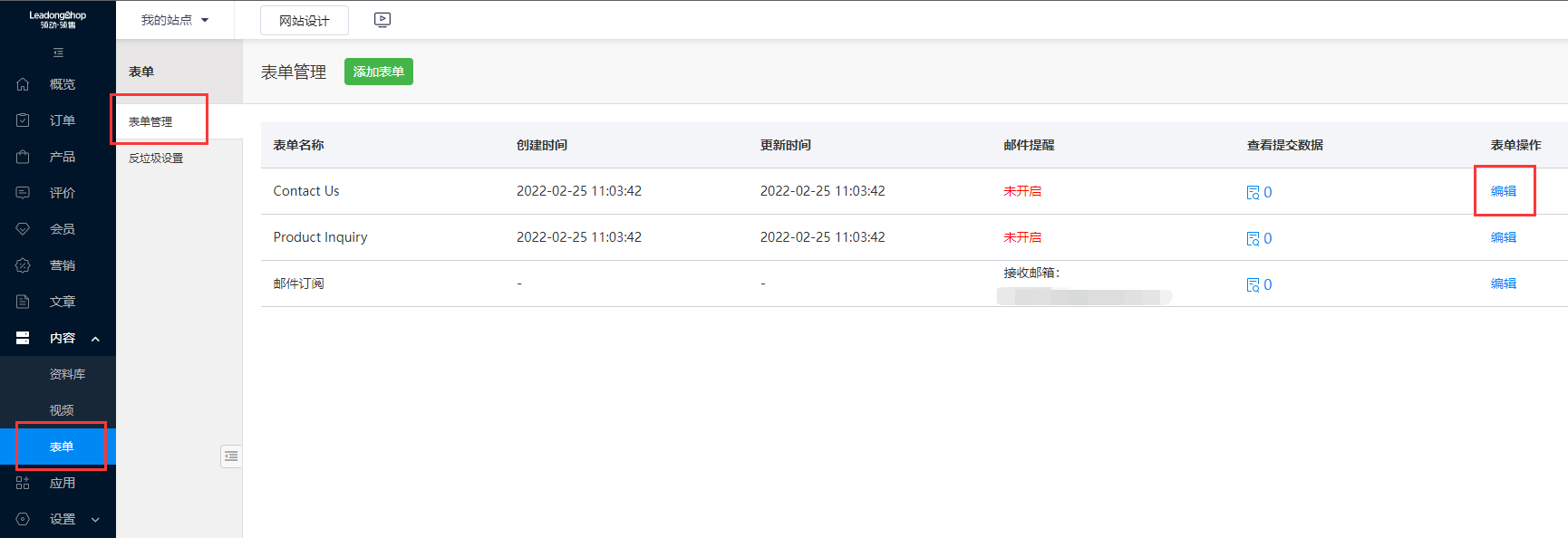Open 订单 orders from the sidebar icon

click(x=24, y=120)
